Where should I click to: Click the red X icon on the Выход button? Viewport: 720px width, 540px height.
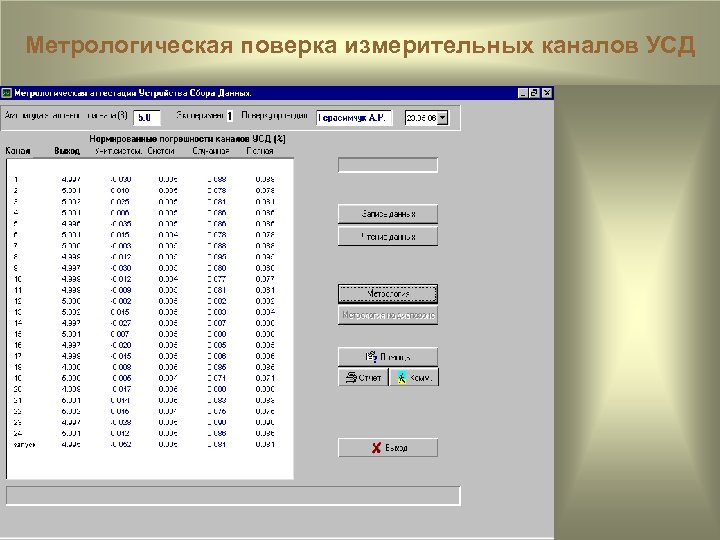[377, 448]
